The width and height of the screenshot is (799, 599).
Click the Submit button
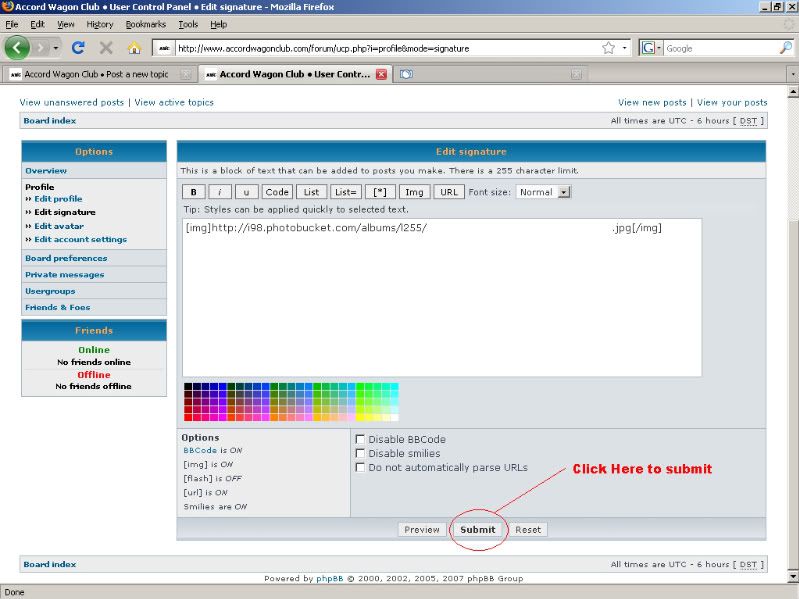[478, 530]
